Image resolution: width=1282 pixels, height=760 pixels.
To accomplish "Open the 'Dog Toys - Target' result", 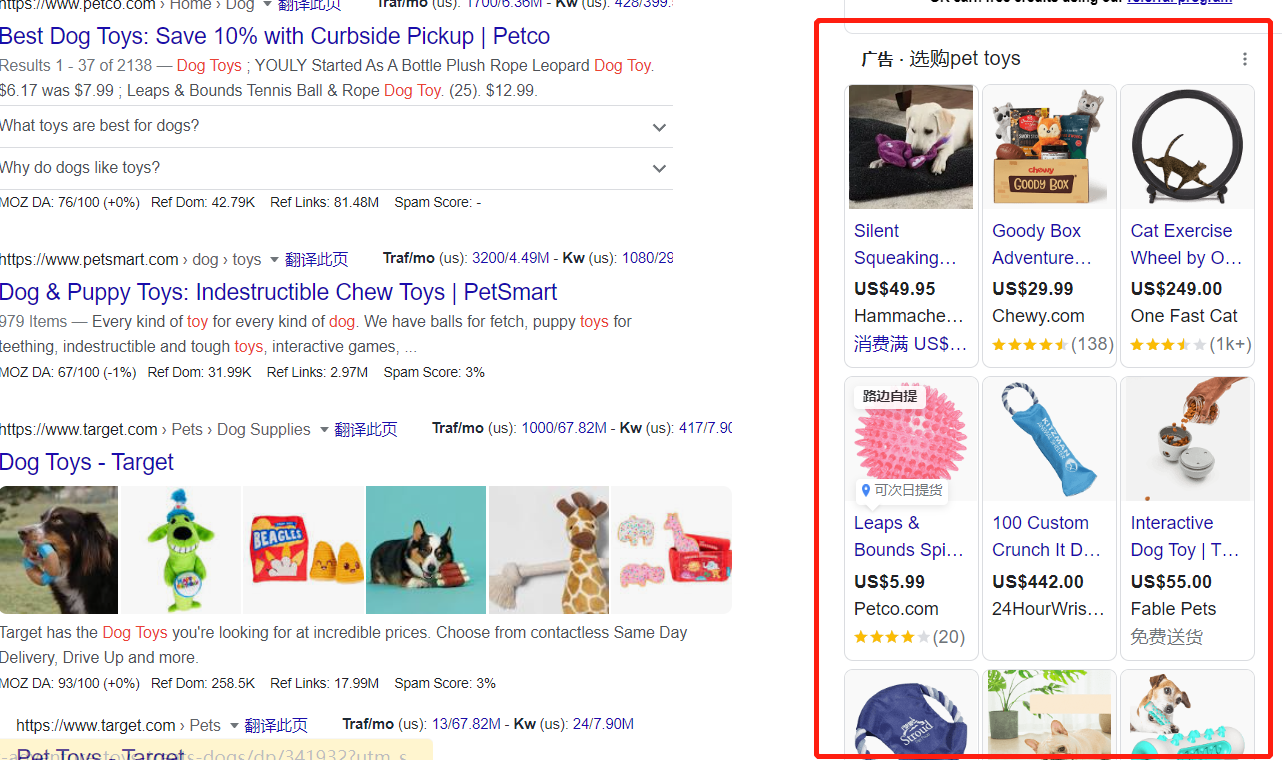I will [x=87, y=462].
